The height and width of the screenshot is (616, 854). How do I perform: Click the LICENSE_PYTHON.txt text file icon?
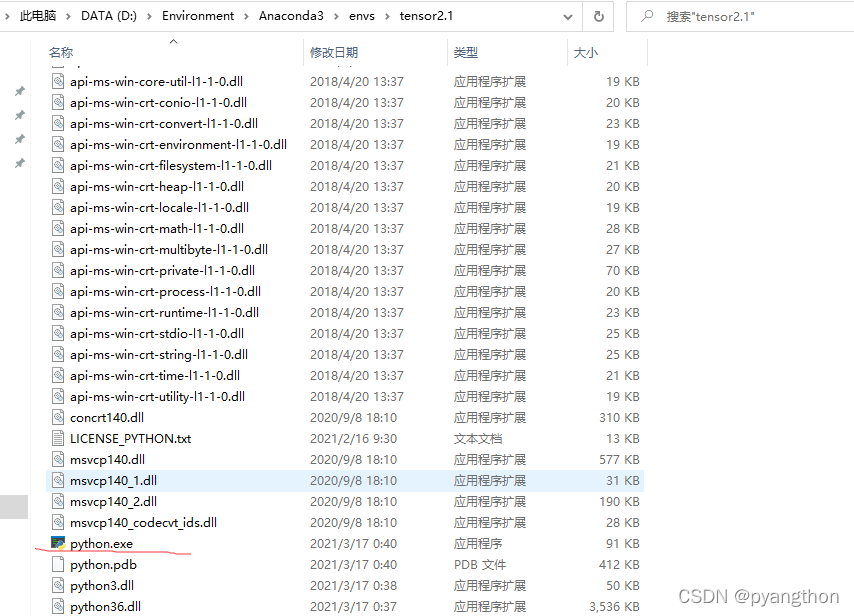point(57,438)
